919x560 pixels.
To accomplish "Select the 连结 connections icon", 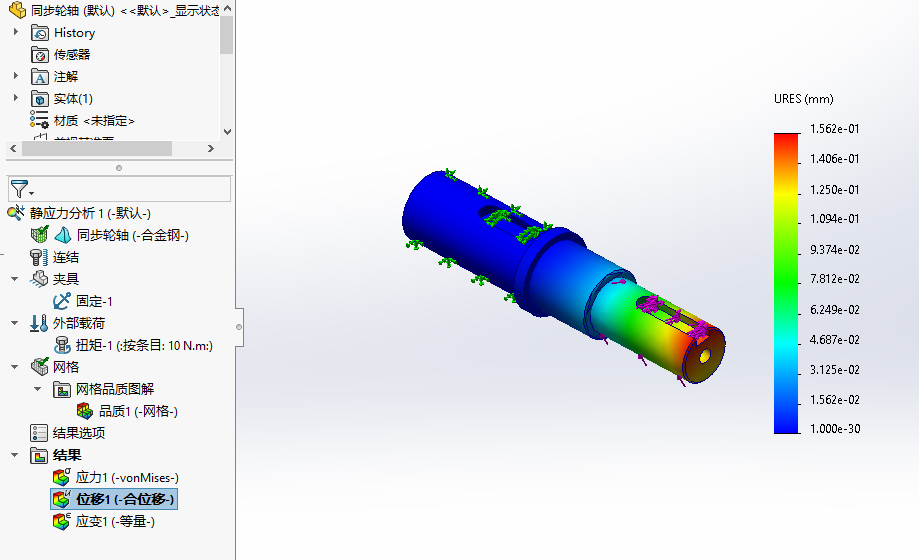I will tap(39, 257).
